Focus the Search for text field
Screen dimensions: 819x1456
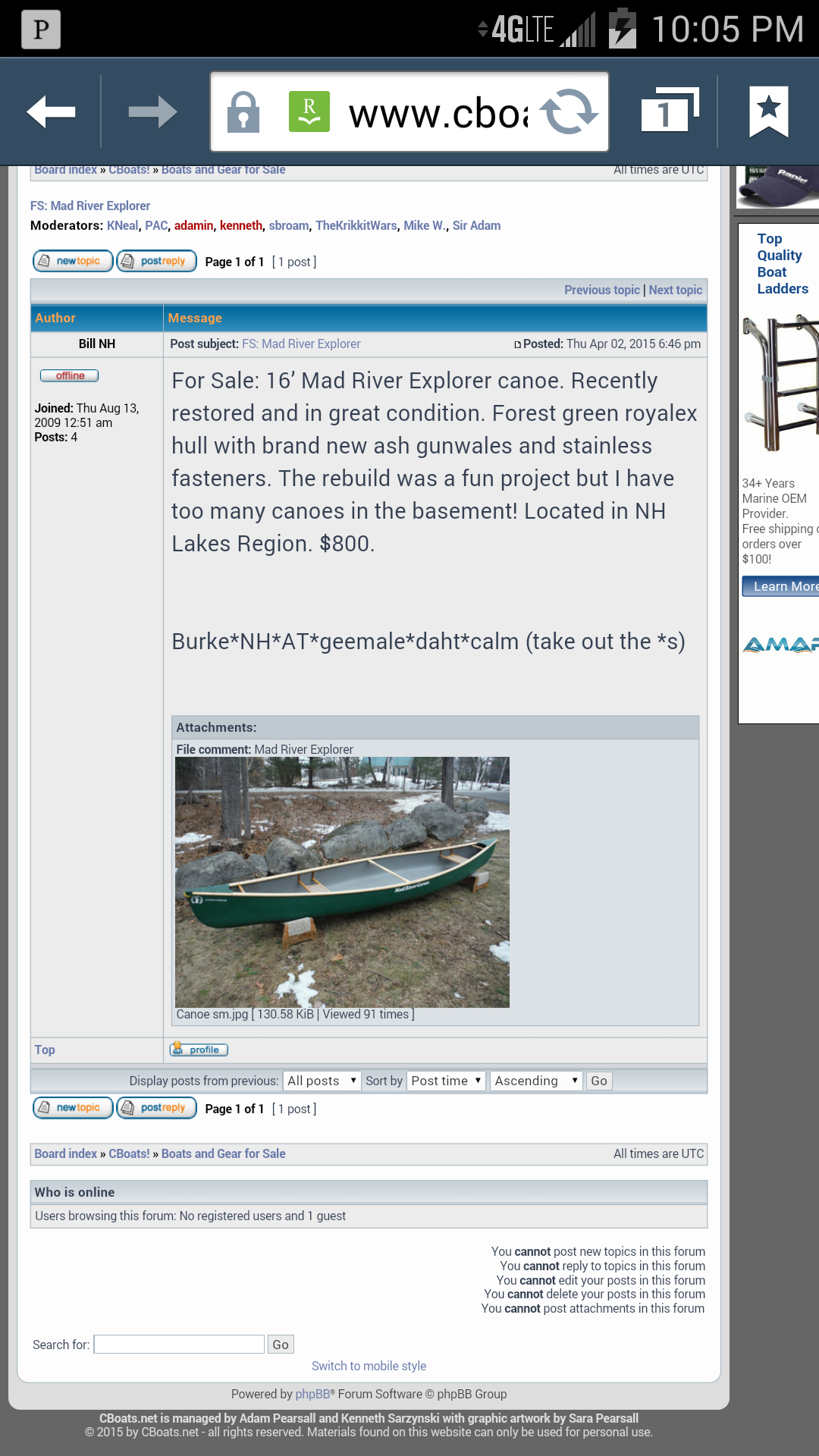click(179, 1345)
